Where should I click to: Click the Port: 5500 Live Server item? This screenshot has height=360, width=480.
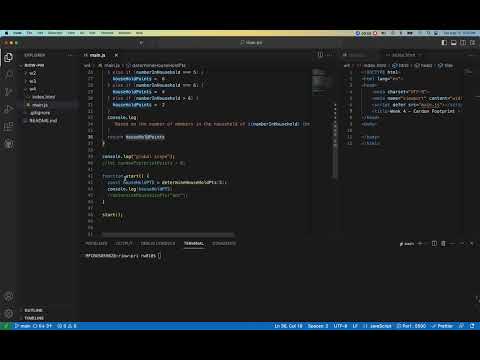pyautogui.click(x=411, y=326)
